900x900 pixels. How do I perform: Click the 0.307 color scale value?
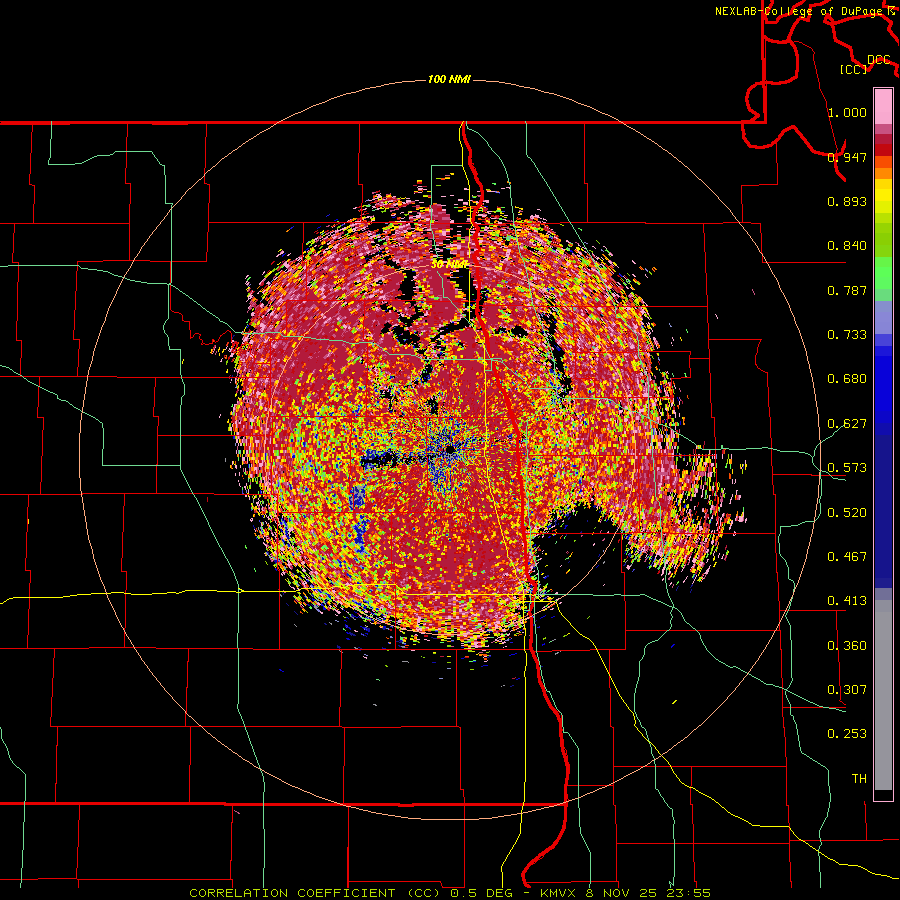(x=847, y=690)
